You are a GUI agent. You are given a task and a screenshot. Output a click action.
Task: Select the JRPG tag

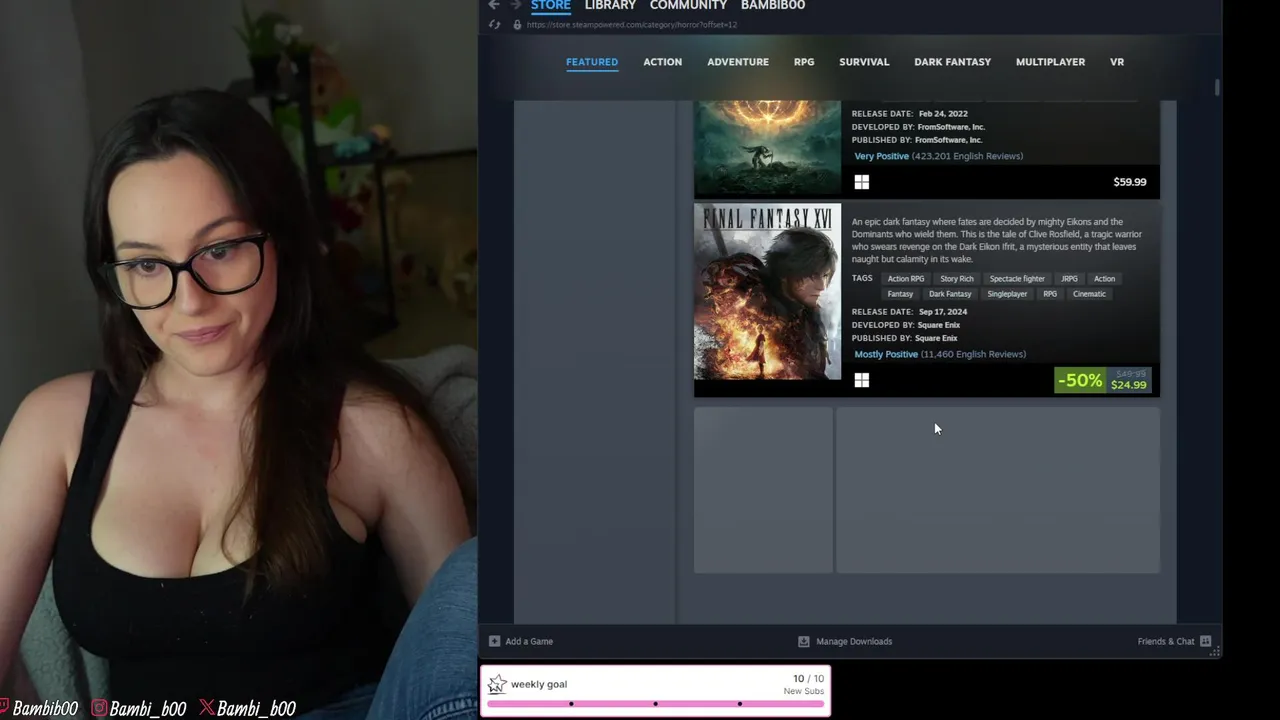click(x=1070, y=279)
